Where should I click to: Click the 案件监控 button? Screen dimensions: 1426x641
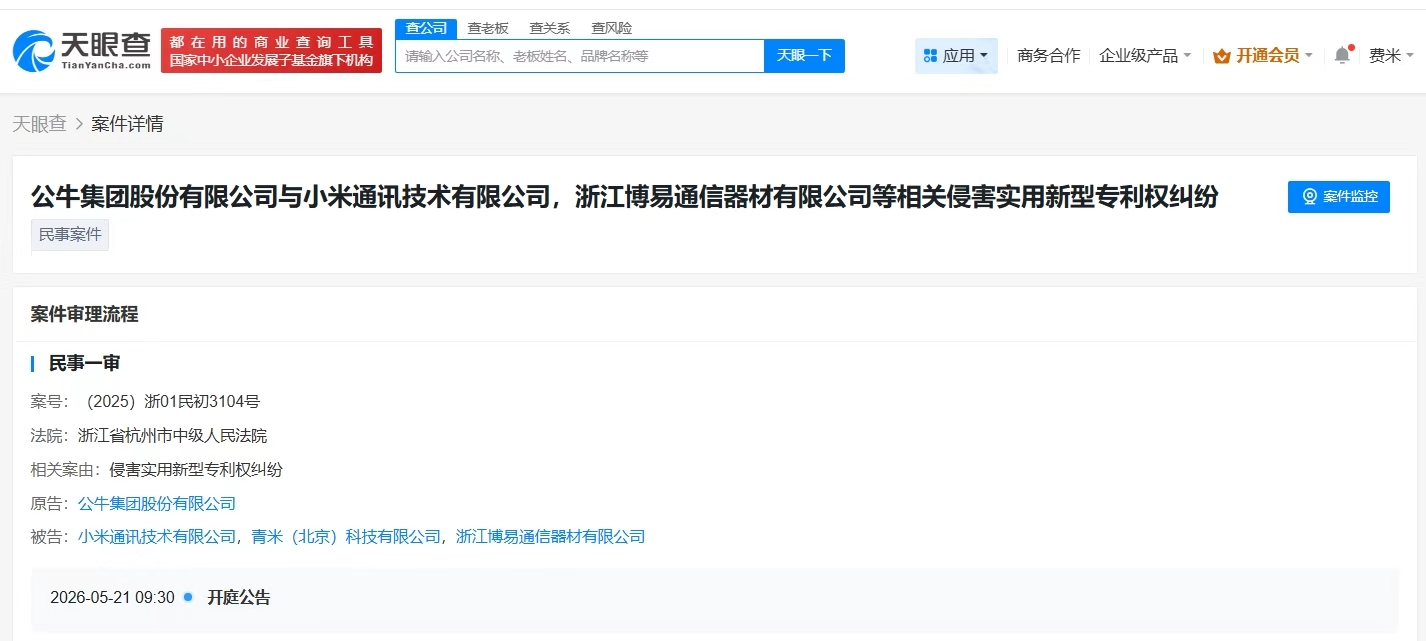click(x=1339, y=196)
